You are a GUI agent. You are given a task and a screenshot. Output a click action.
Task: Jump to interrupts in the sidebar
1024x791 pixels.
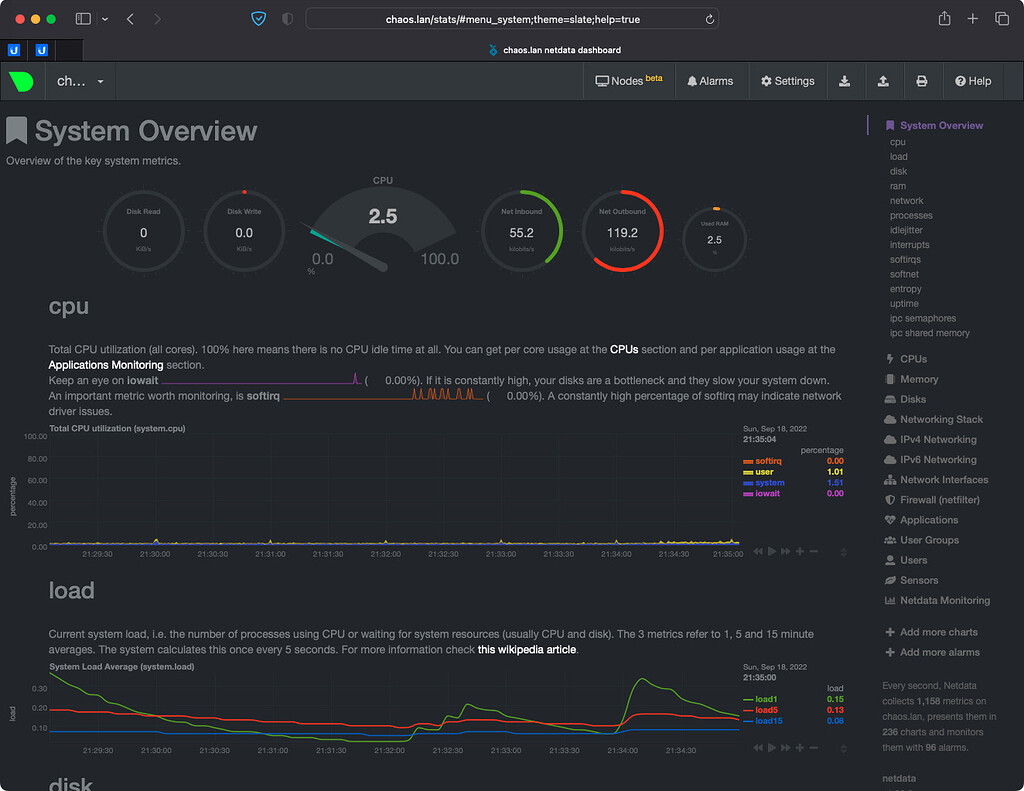coord(909,245)
